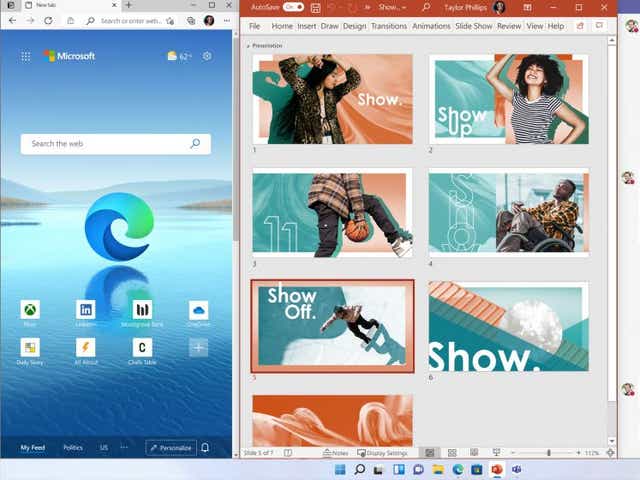Open Ribbon Display Options icon
640x480 pixels.
click(x=527, y=7)
